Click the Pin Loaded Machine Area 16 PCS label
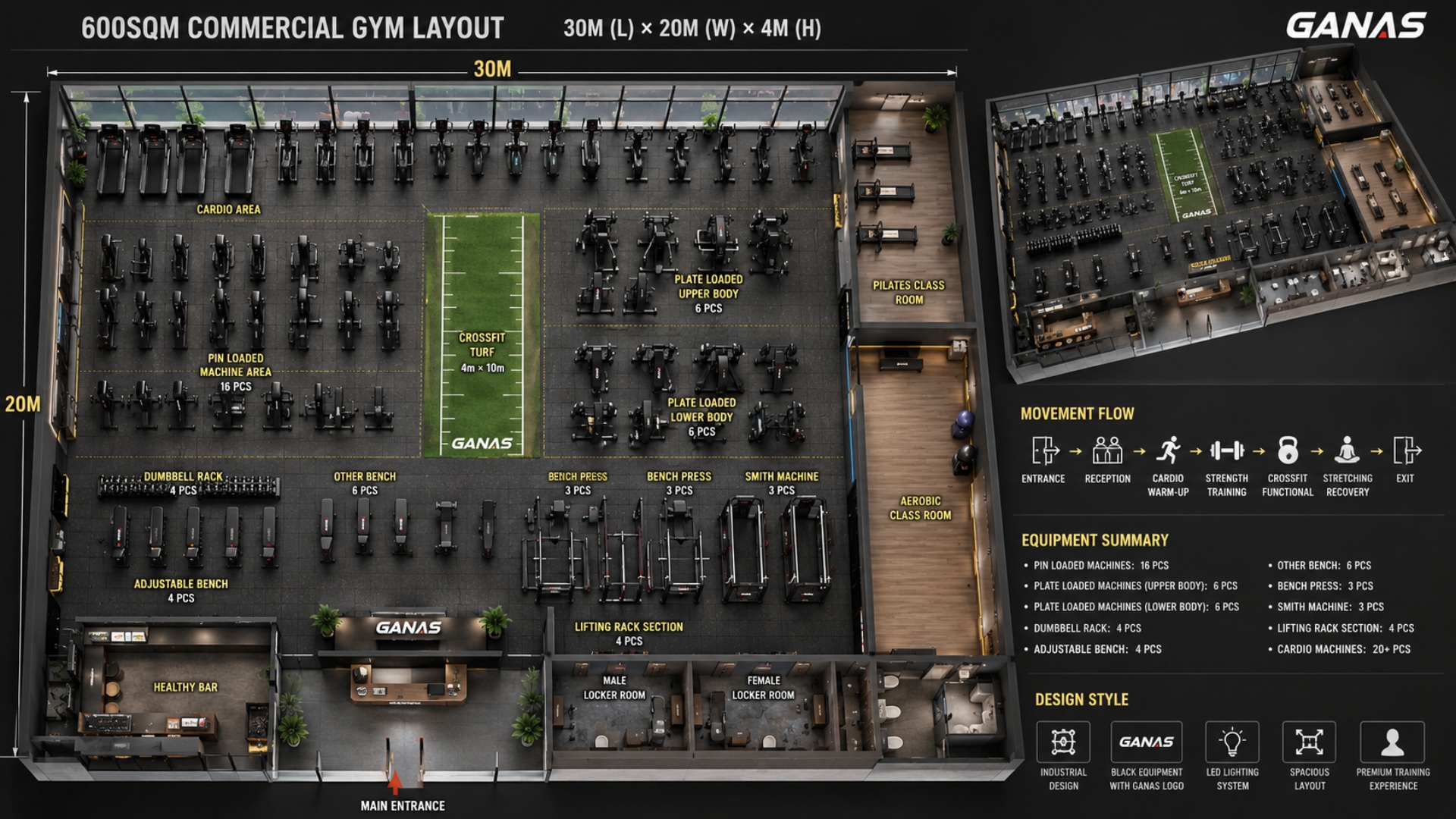This screenshot has width=1456, height=819. (235, 372)
